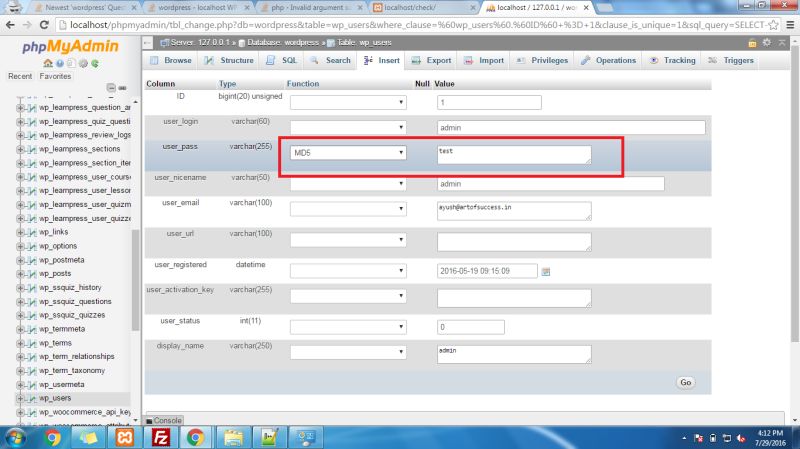
Task: Open function dropdown for user_registered
Action: (348, 271)
